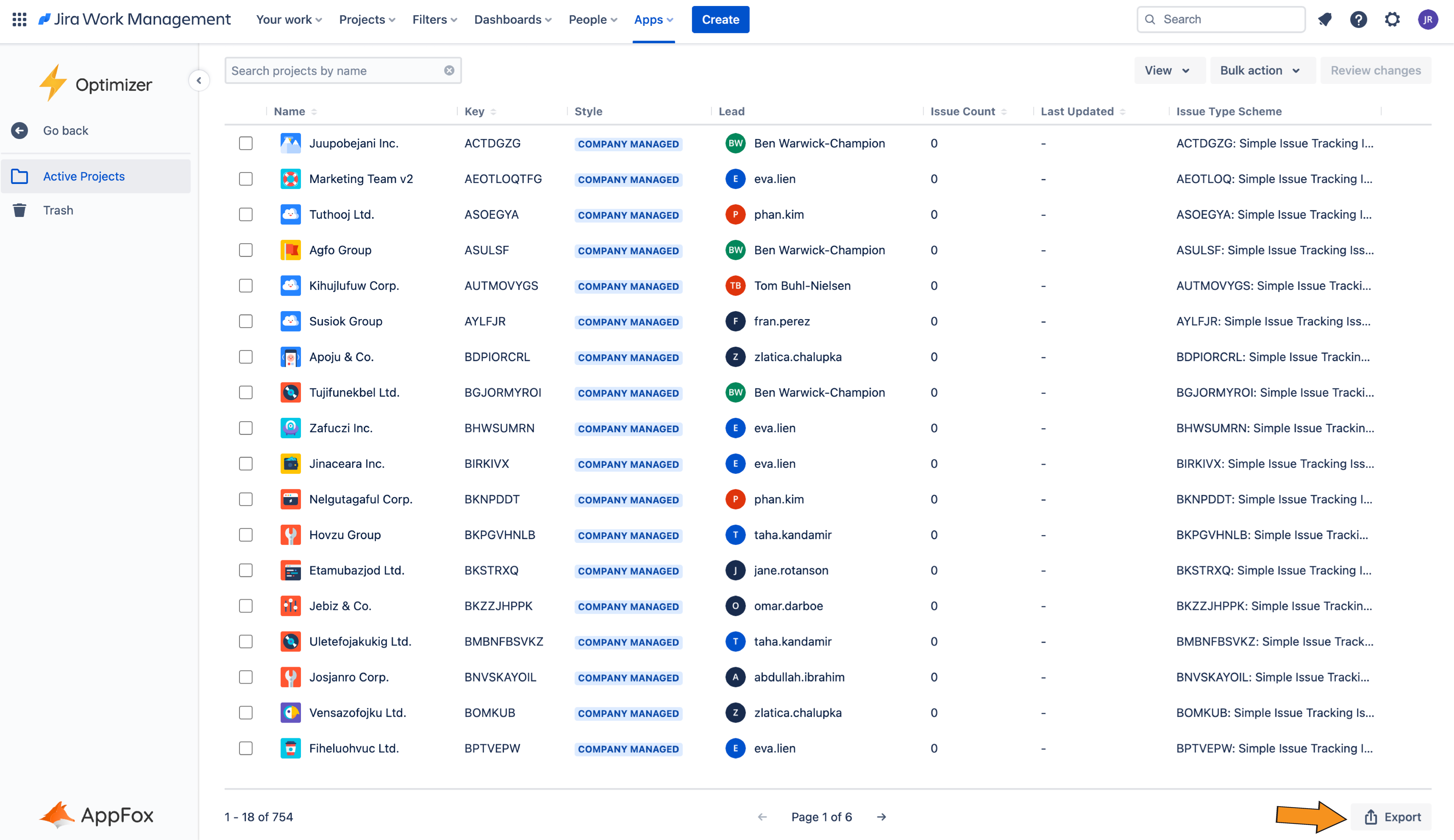Clear the project search field icon
Image resolution: width=1454 pixels, height=840 pixels.
[x=449, y=70]
